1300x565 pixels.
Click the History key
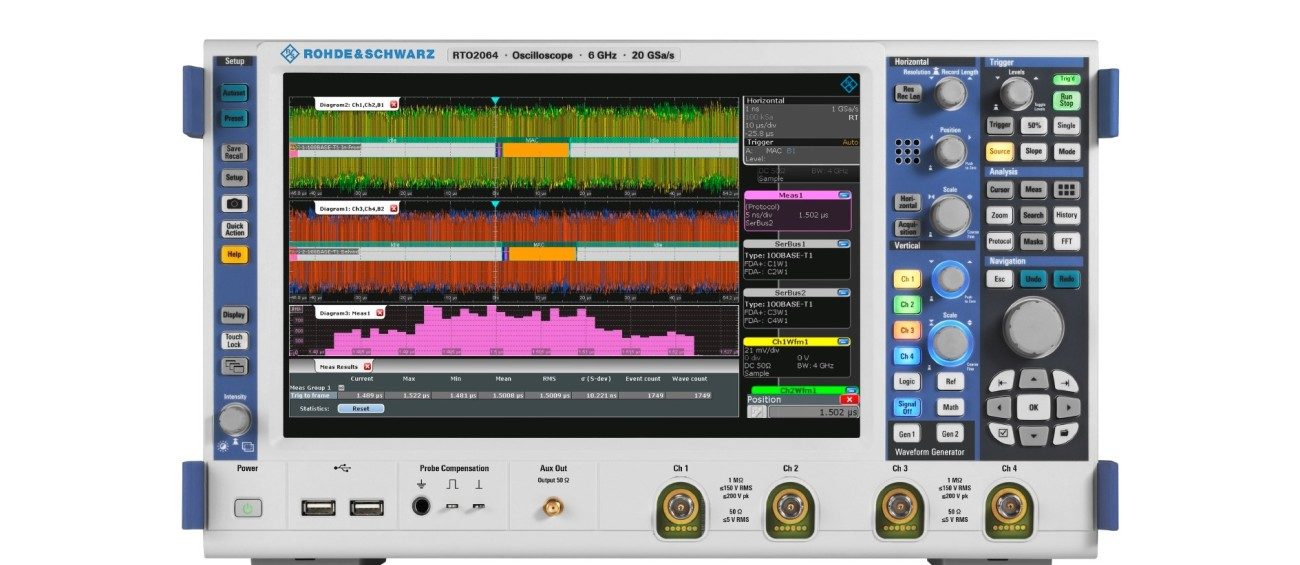pyautogui.click(x=1067, y=215)
